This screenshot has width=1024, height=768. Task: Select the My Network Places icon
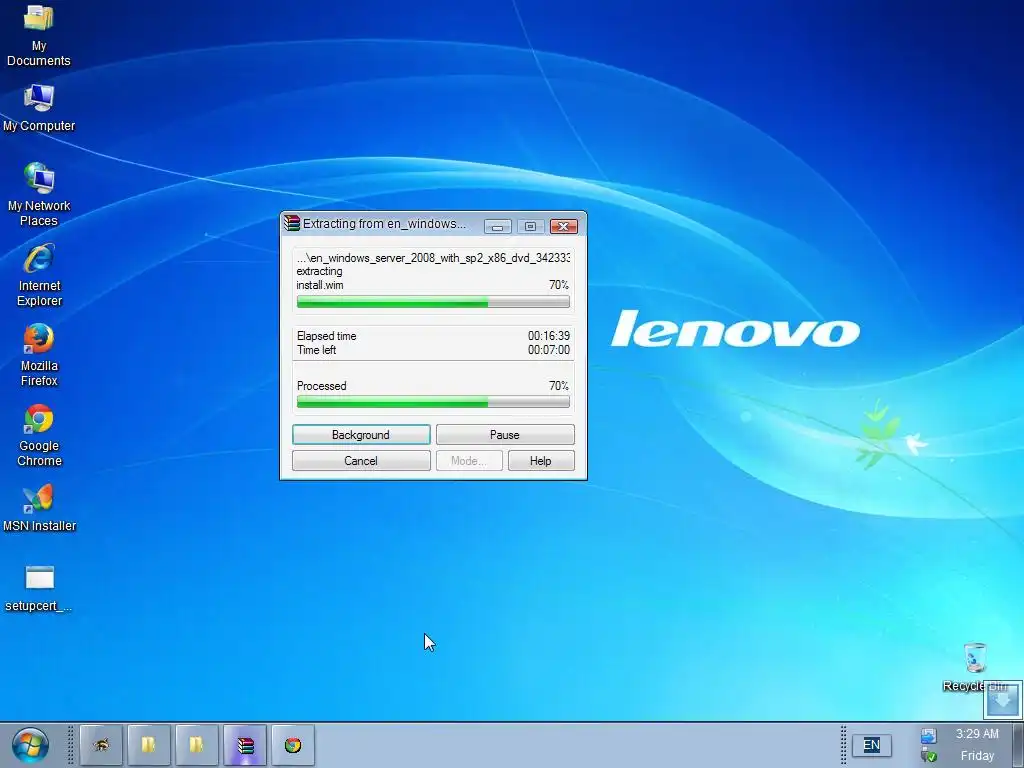[x=39, y=194]
